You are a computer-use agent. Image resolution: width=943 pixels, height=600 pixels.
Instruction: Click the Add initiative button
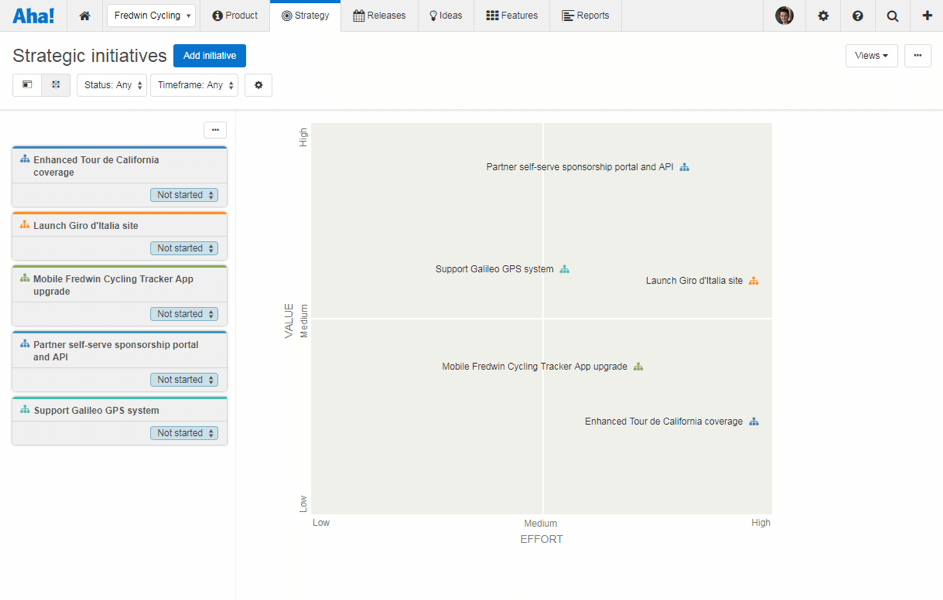(209, 56)
